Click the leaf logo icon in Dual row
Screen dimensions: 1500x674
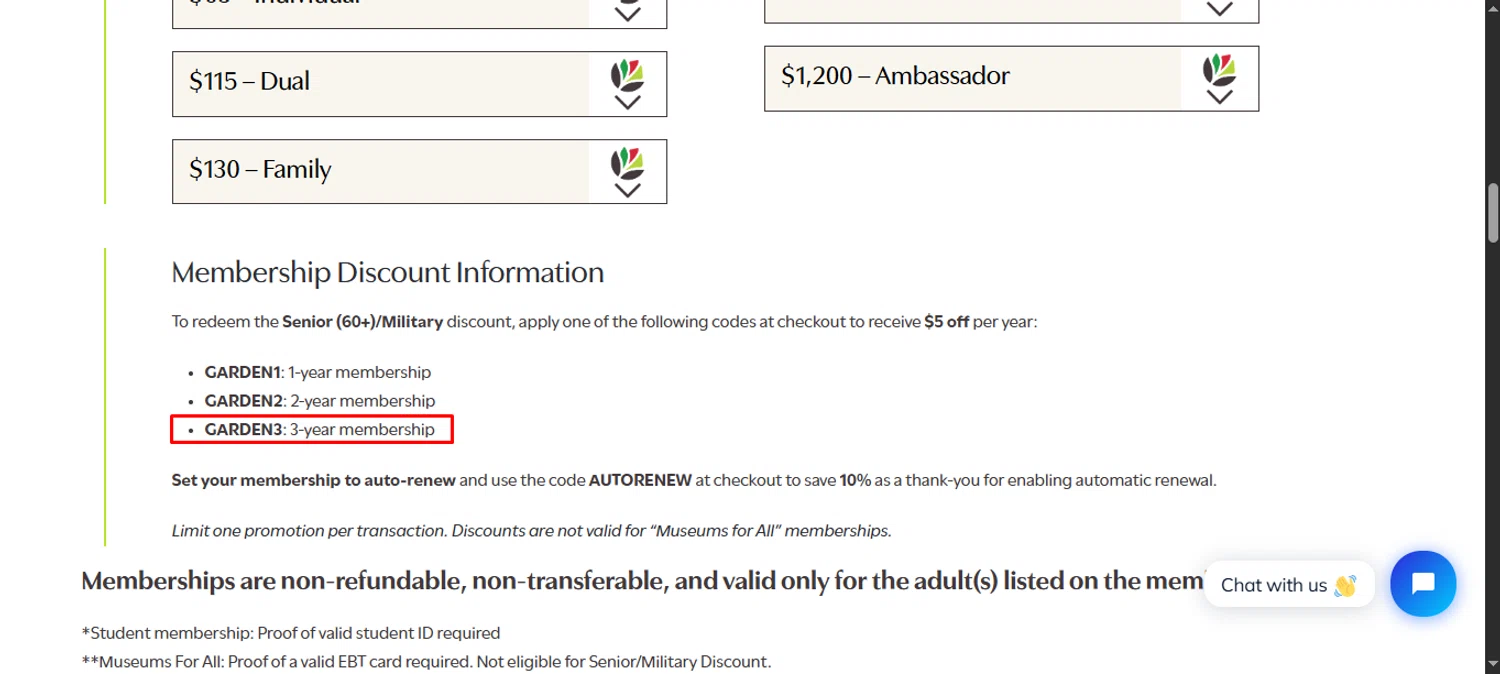coord(628,75)
